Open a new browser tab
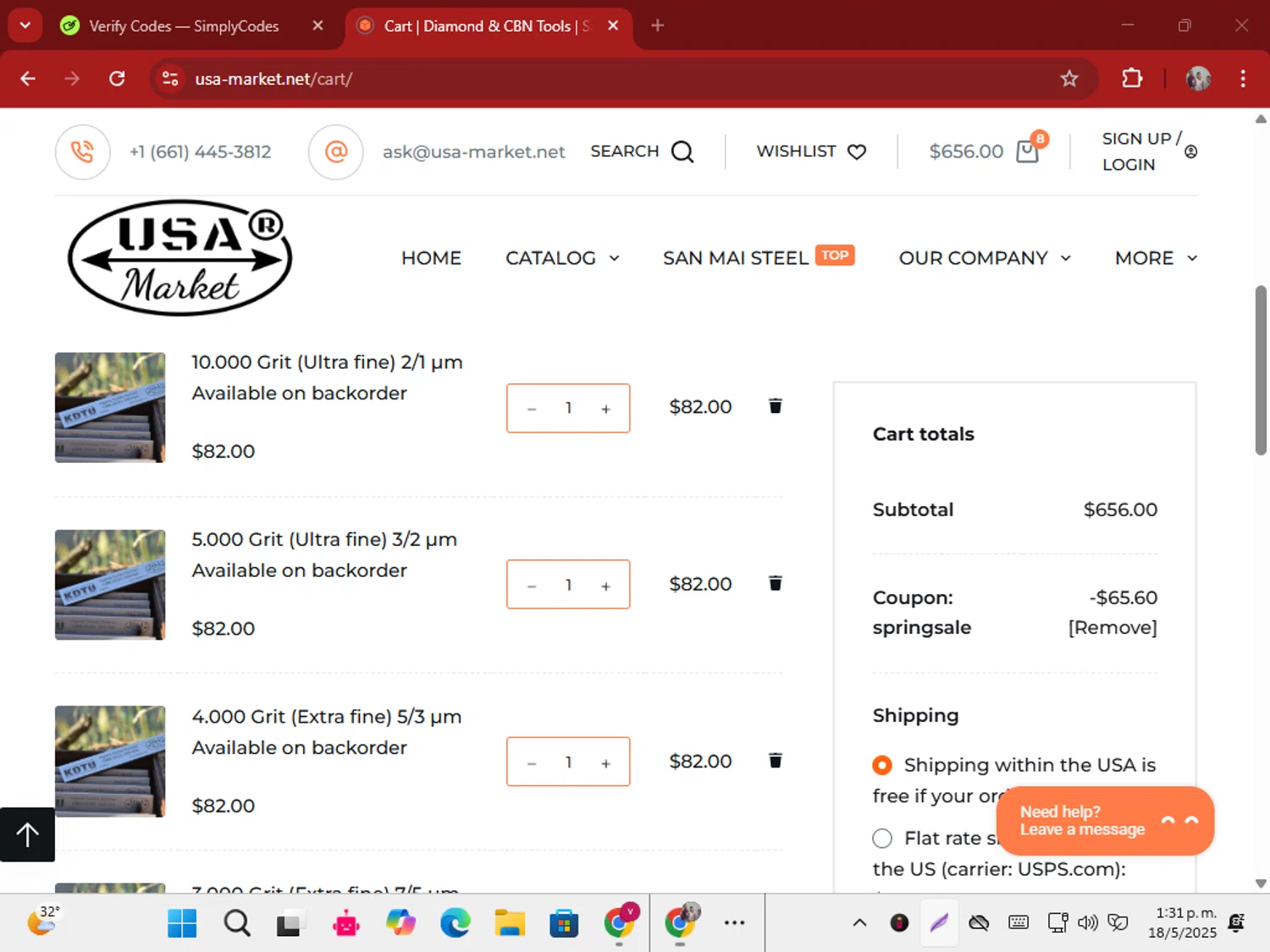Image resolution: width=1270 pixels, height=952 pixels. (x=657, y=25)
